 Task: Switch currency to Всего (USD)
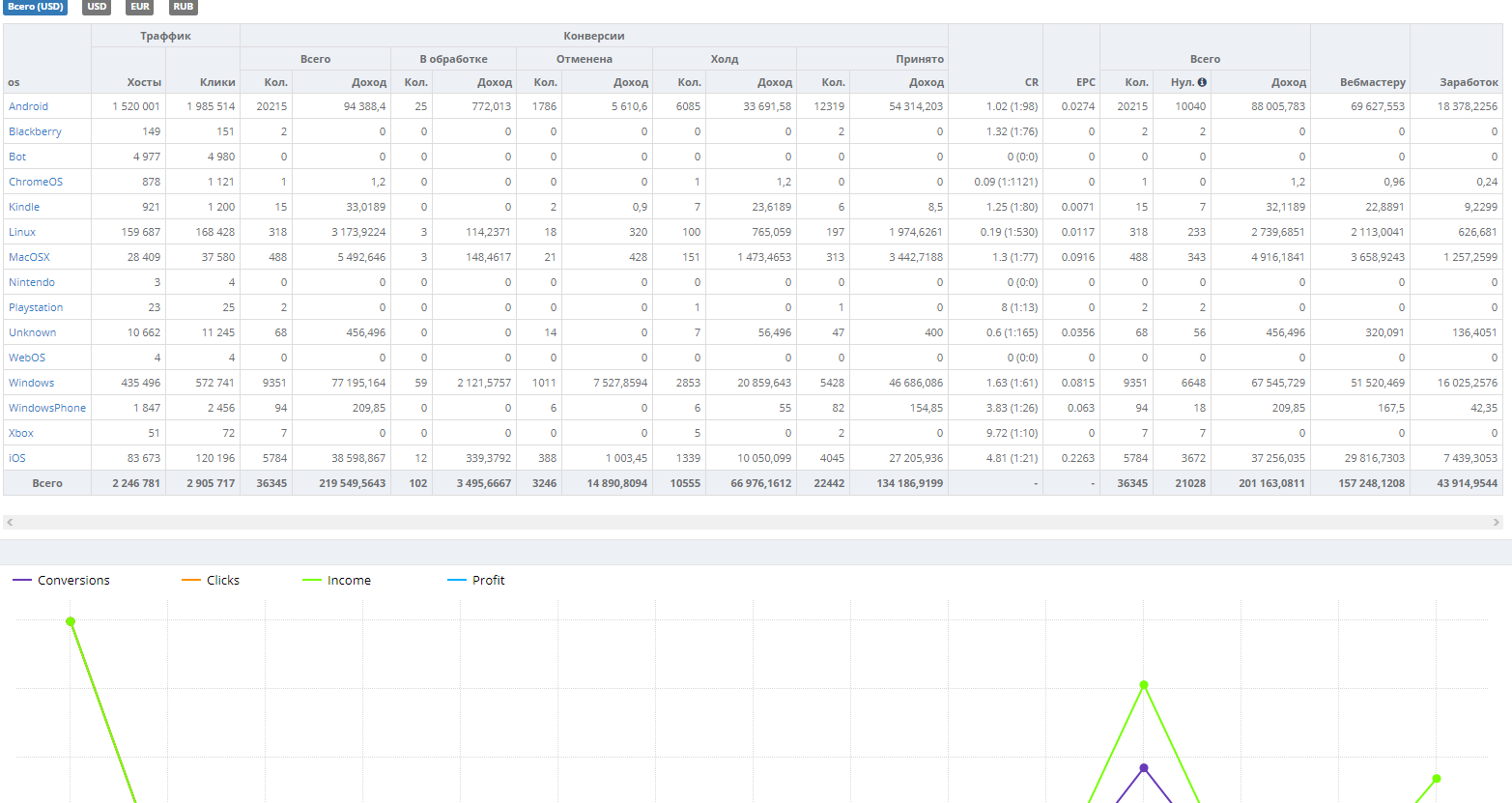[x=36, y=7]
